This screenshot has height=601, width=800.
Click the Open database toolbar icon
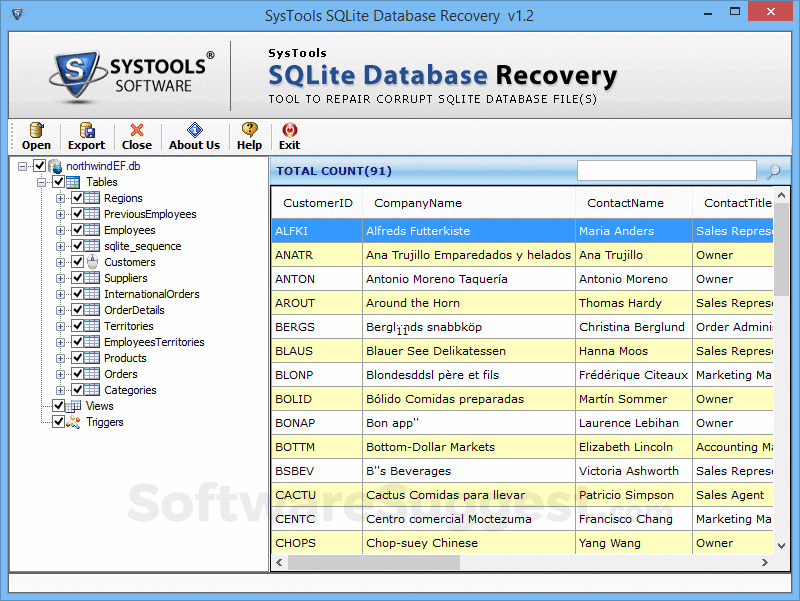(x=36, y=131)
